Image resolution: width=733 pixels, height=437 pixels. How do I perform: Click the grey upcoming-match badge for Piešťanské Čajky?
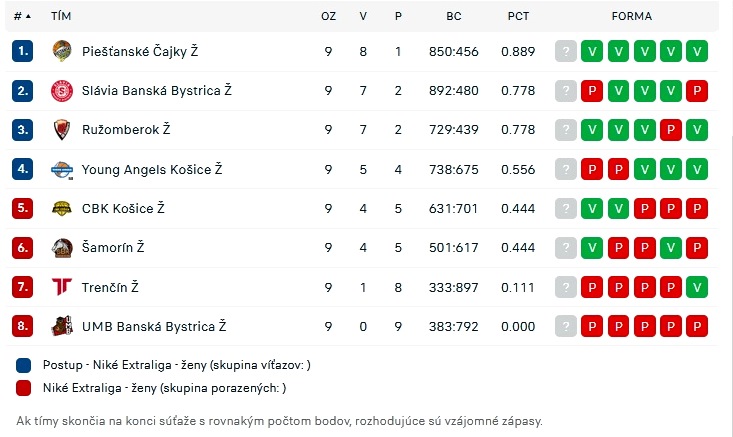[567, 52]
